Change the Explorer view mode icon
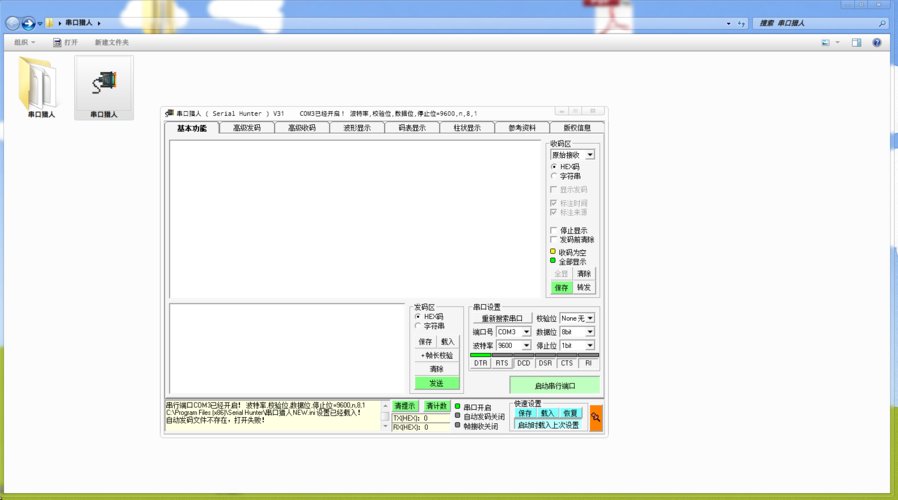 click(826, 42)
